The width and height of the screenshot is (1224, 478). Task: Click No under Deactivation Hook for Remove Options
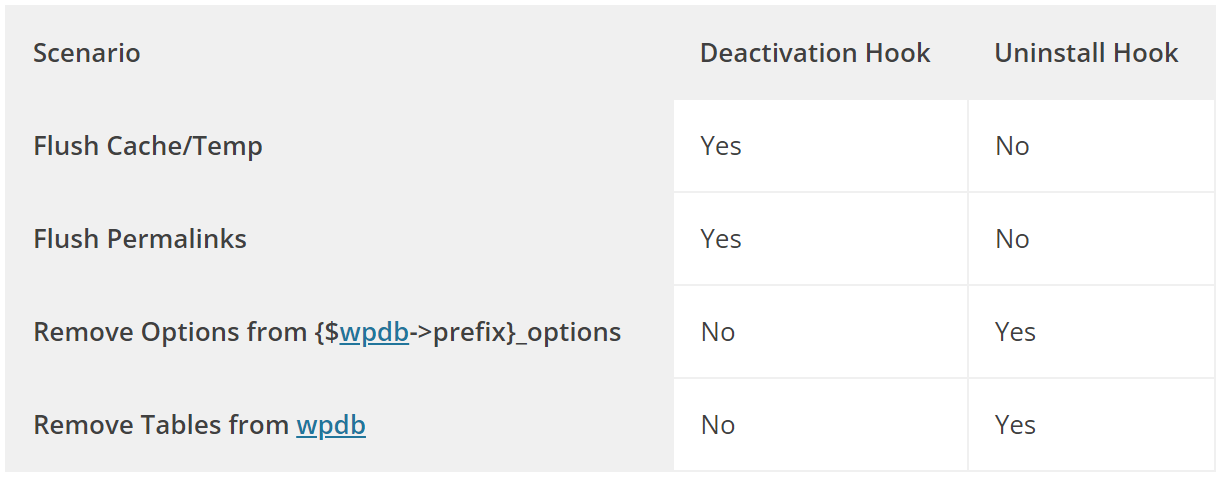click(718, 332)
